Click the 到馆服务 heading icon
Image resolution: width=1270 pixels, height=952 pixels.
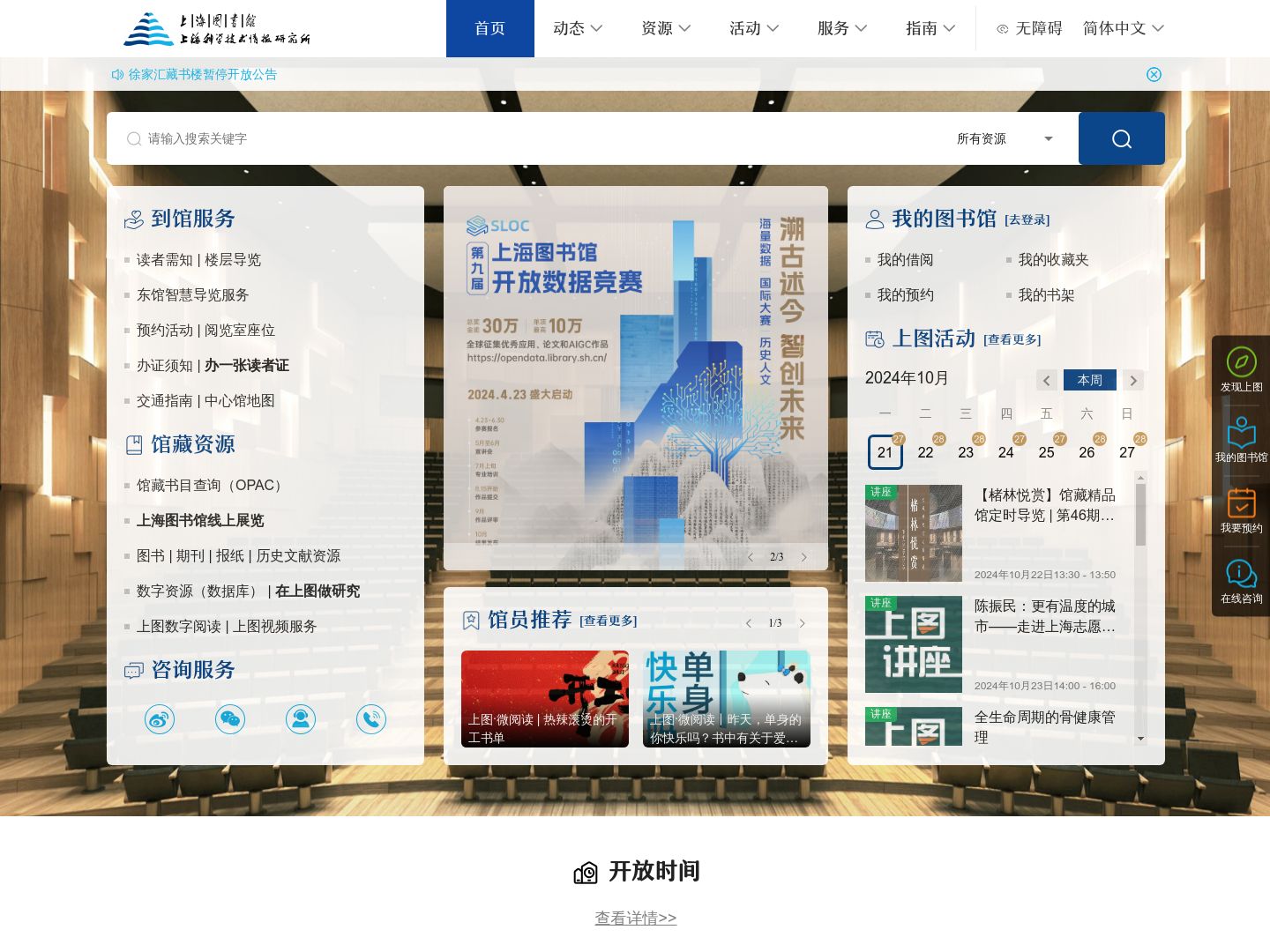134,219
